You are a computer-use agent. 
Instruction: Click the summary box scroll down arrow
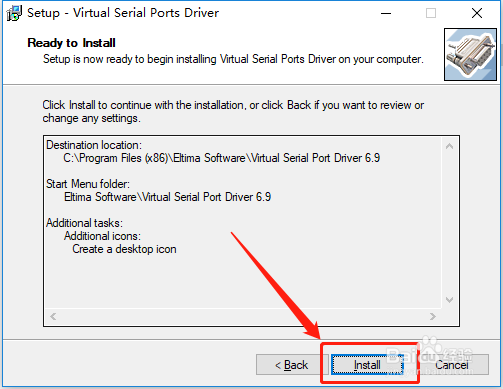pyautogui.click(x=449, y=300)
